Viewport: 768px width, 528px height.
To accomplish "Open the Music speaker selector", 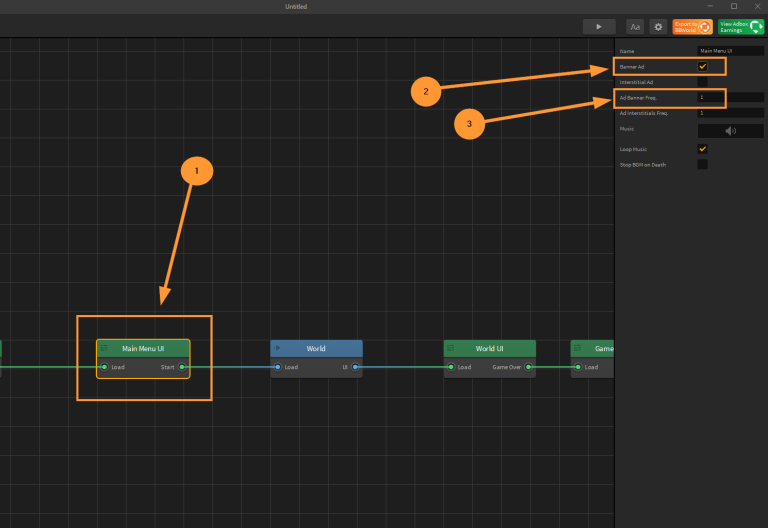I will (x=730, y=130).
